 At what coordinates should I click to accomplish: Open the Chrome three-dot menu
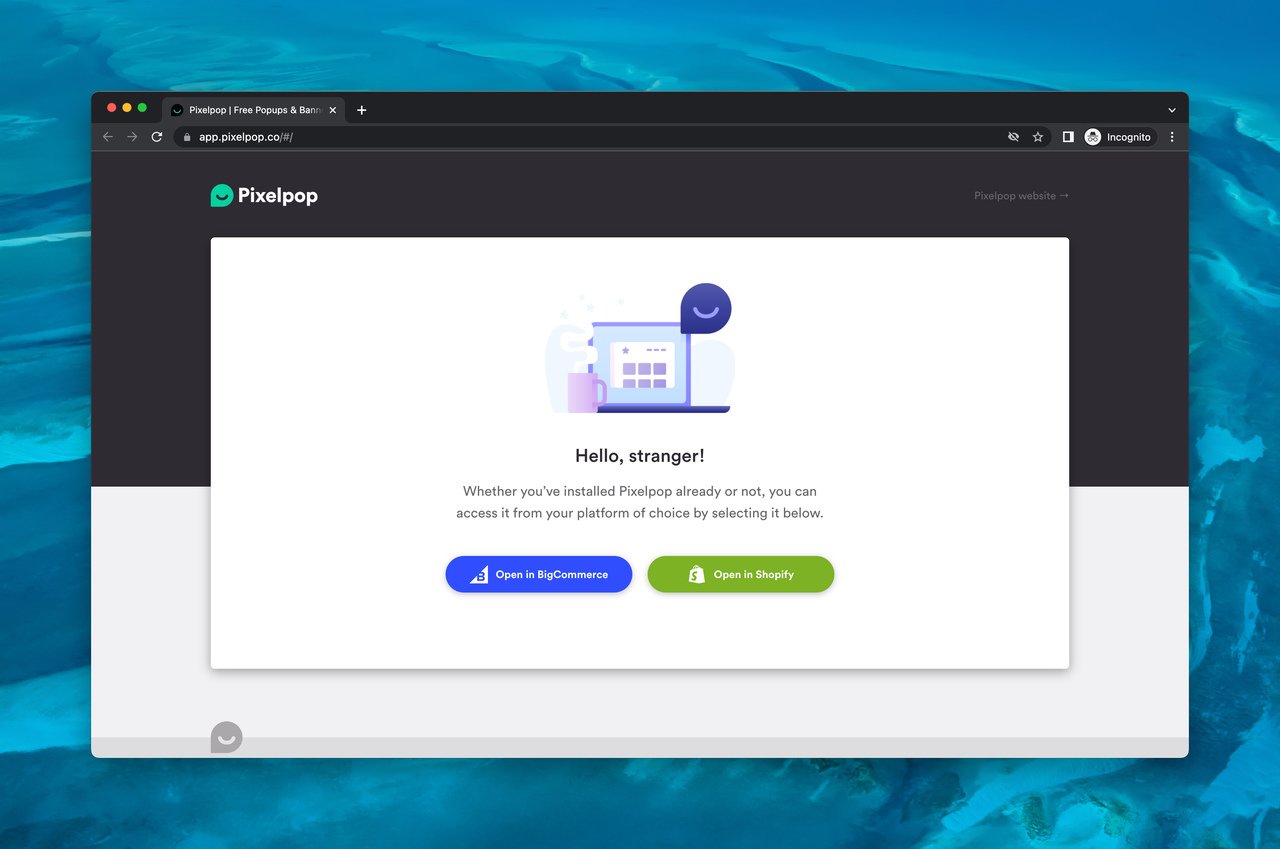[1172, 137]
